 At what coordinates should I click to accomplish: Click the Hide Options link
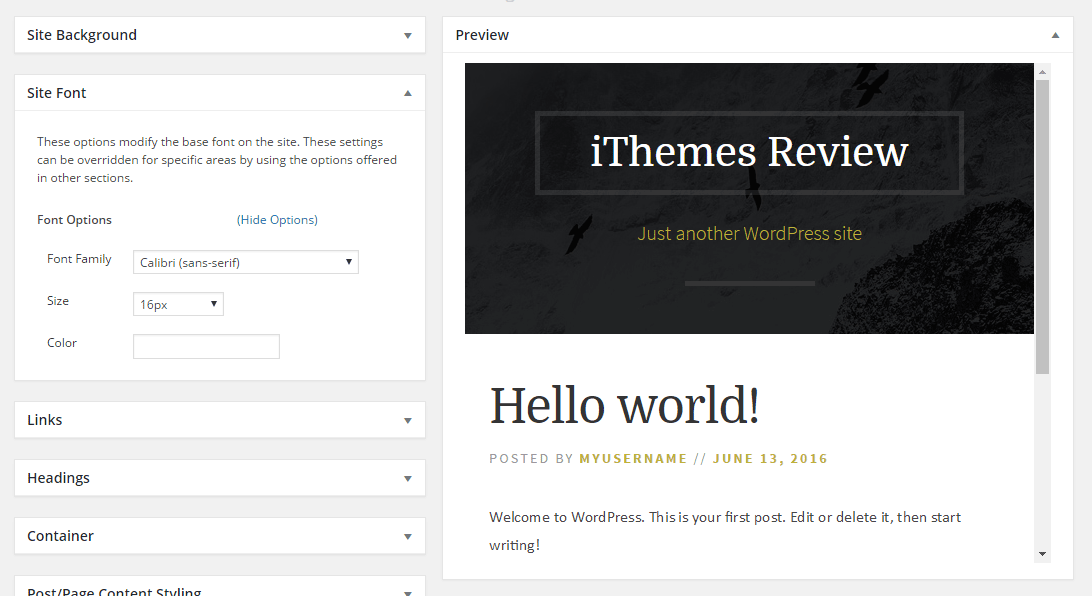(277, 220)
